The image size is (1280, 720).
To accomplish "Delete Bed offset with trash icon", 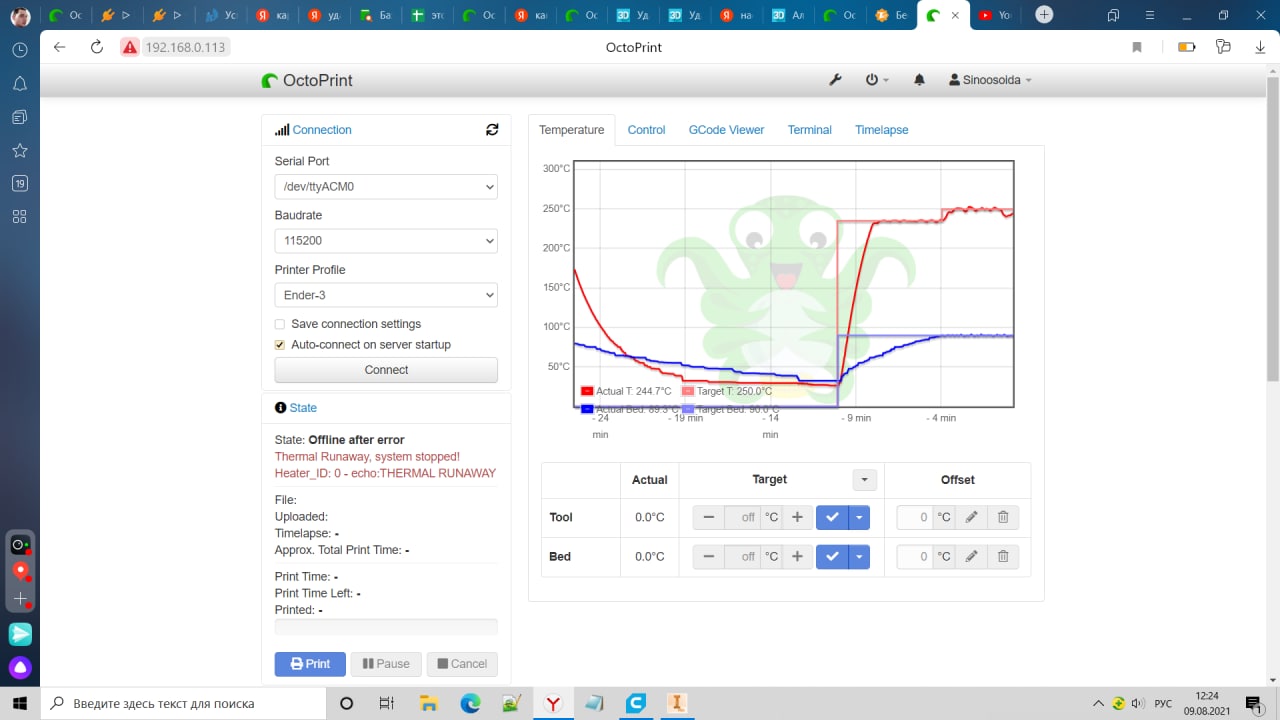I will point(1003,556).
